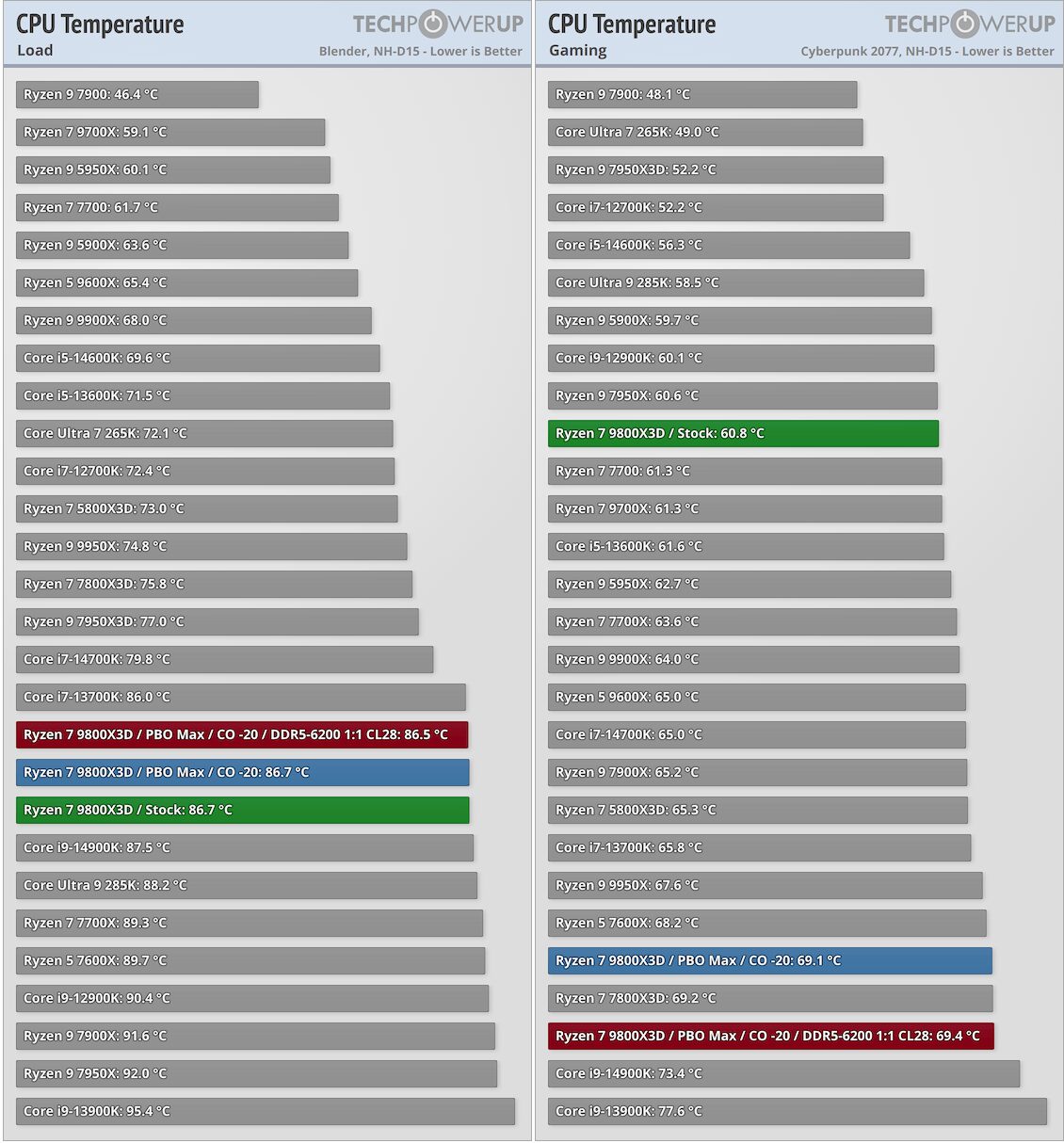Select 'Ryzen 9 9900X: 64.0 °C' bar
Screen dimensions: 1064x1143
(x=753, y=659)
